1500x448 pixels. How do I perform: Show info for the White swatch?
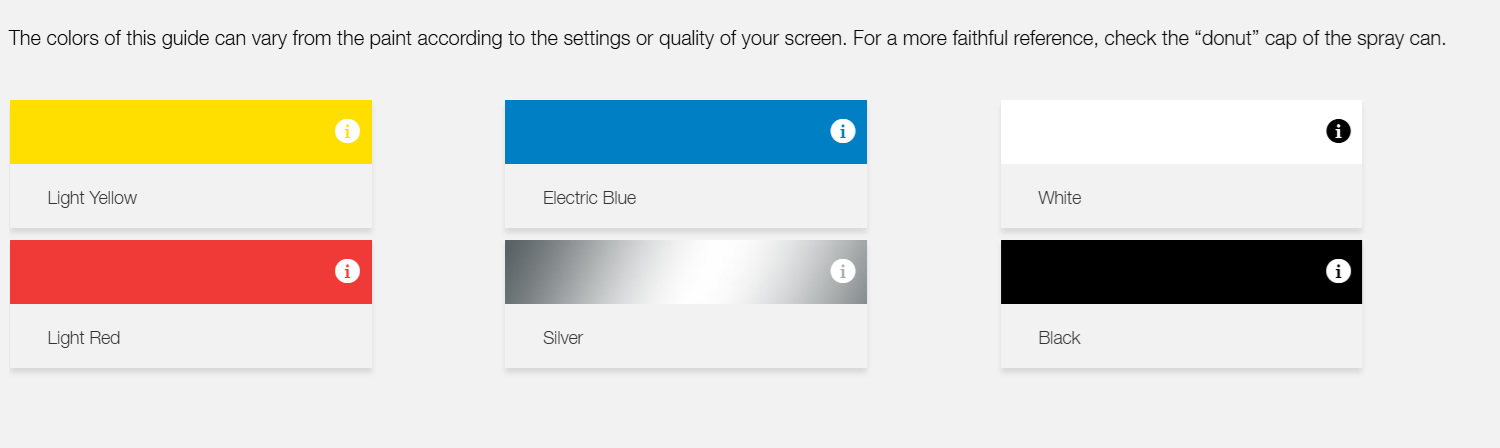point(1338,131)
